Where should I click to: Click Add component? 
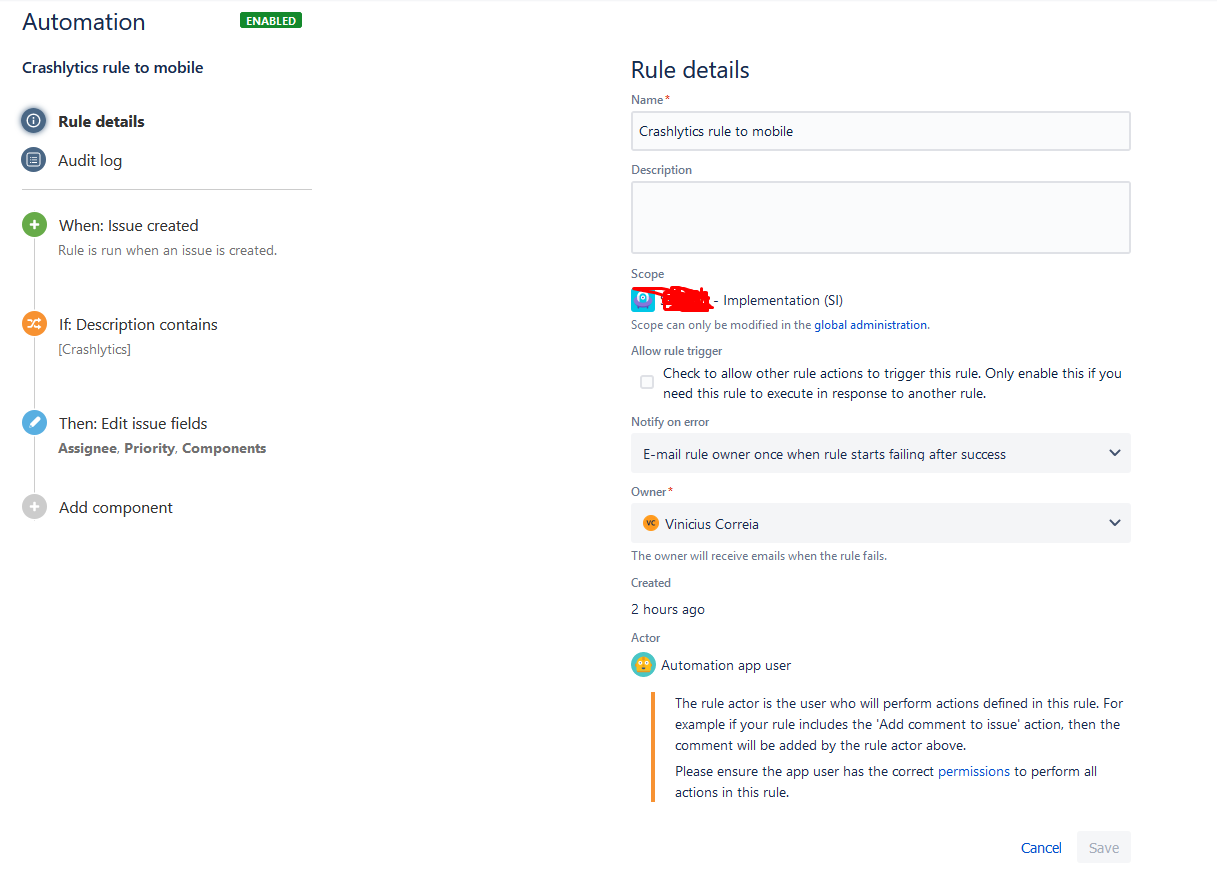tap(116, 507)
